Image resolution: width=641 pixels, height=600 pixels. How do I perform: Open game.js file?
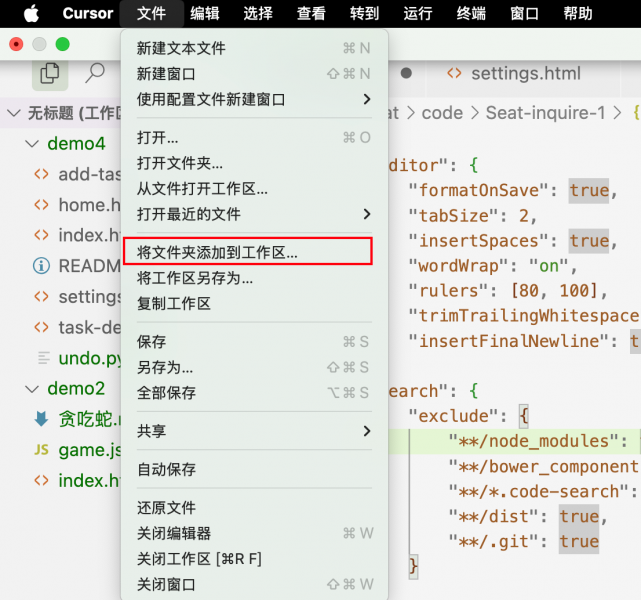(x=61, y=450)
